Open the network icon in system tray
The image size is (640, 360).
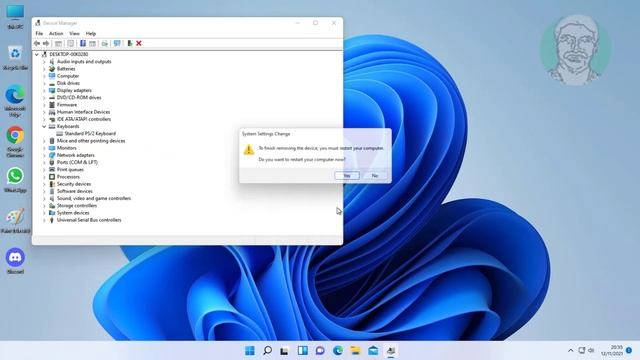[x=582, y=350]
